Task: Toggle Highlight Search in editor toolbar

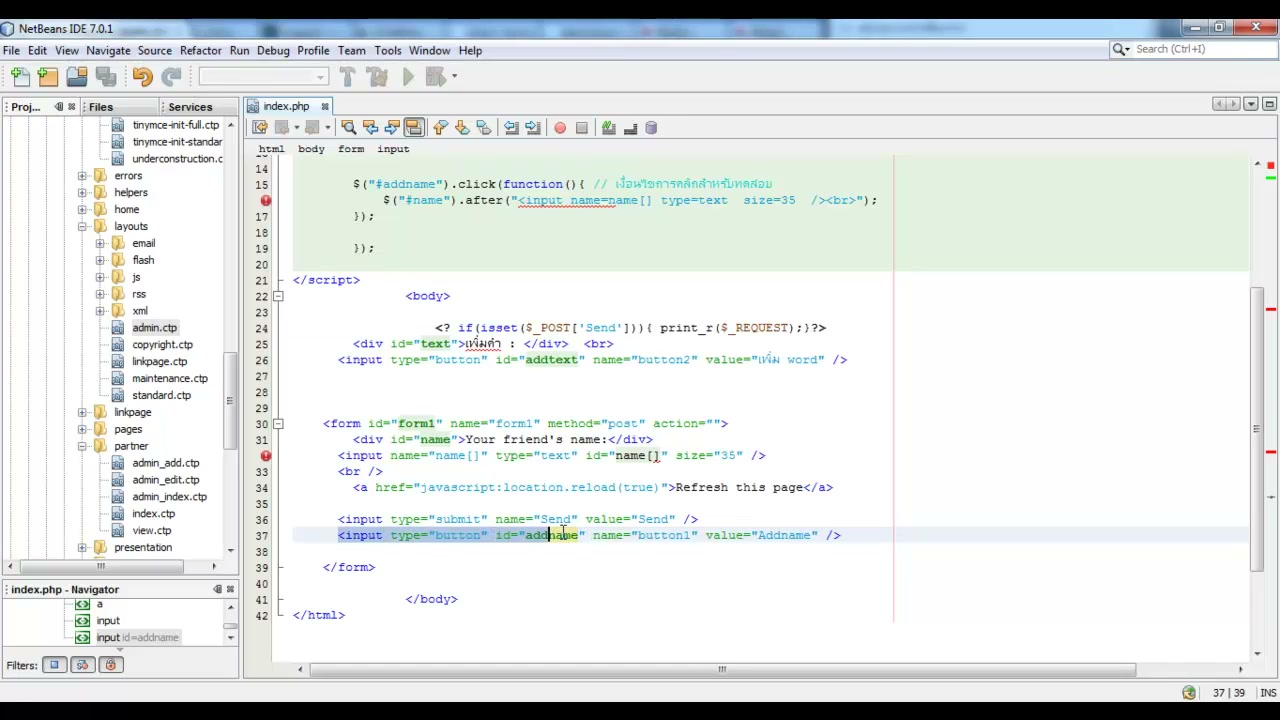Action: point(414,128)
